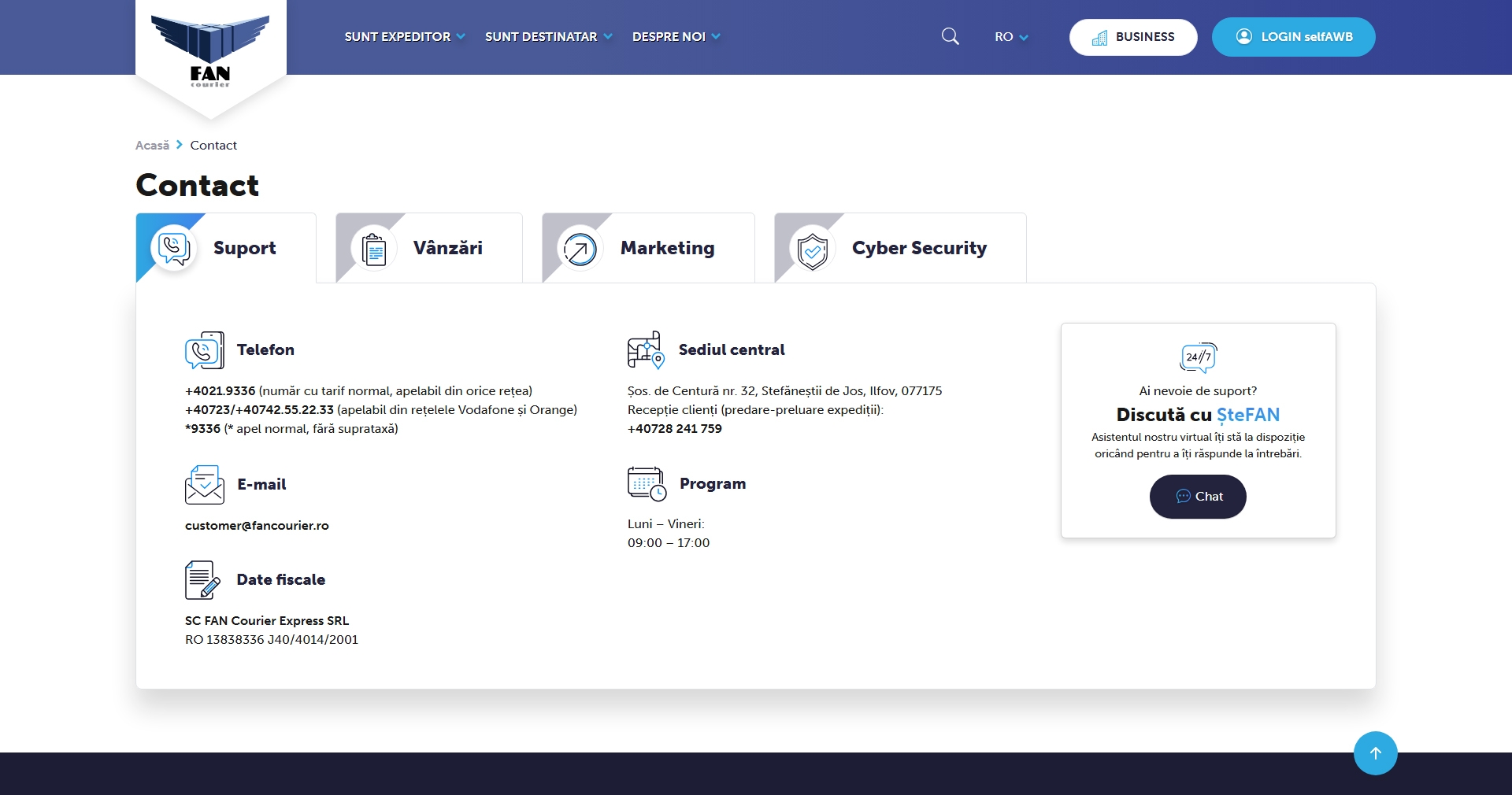The height and width of the screenshot is (795, 1512).
Task: Switch to the Vânzări tab
Action: click(x=429, y=248)
